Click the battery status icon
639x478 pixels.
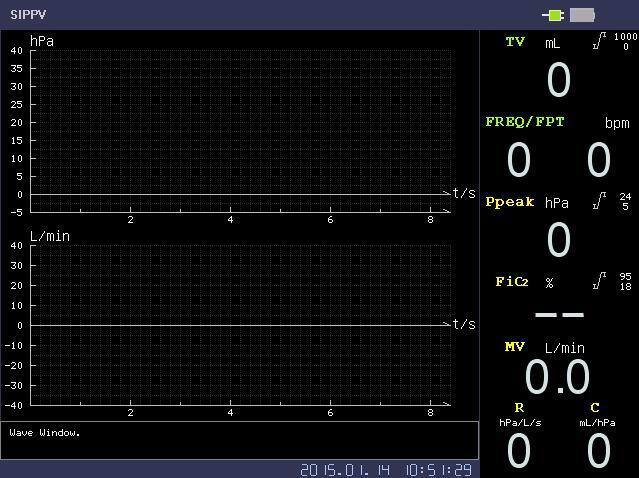[582, 15]
